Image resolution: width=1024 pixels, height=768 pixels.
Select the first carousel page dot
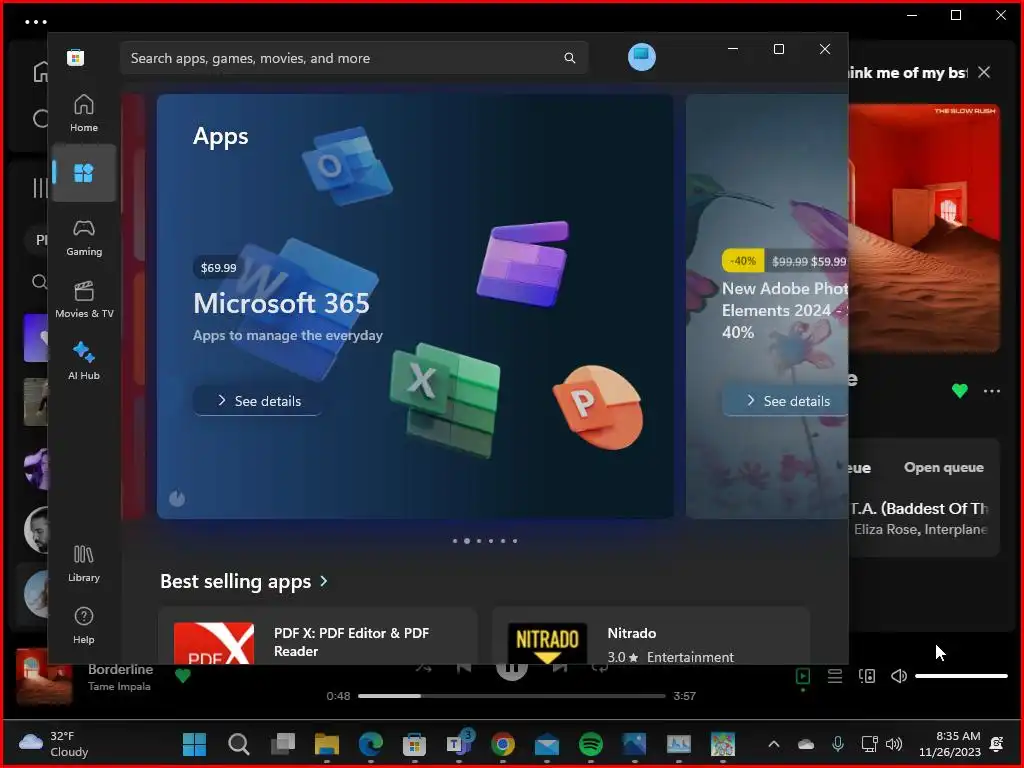click(455, 541)
